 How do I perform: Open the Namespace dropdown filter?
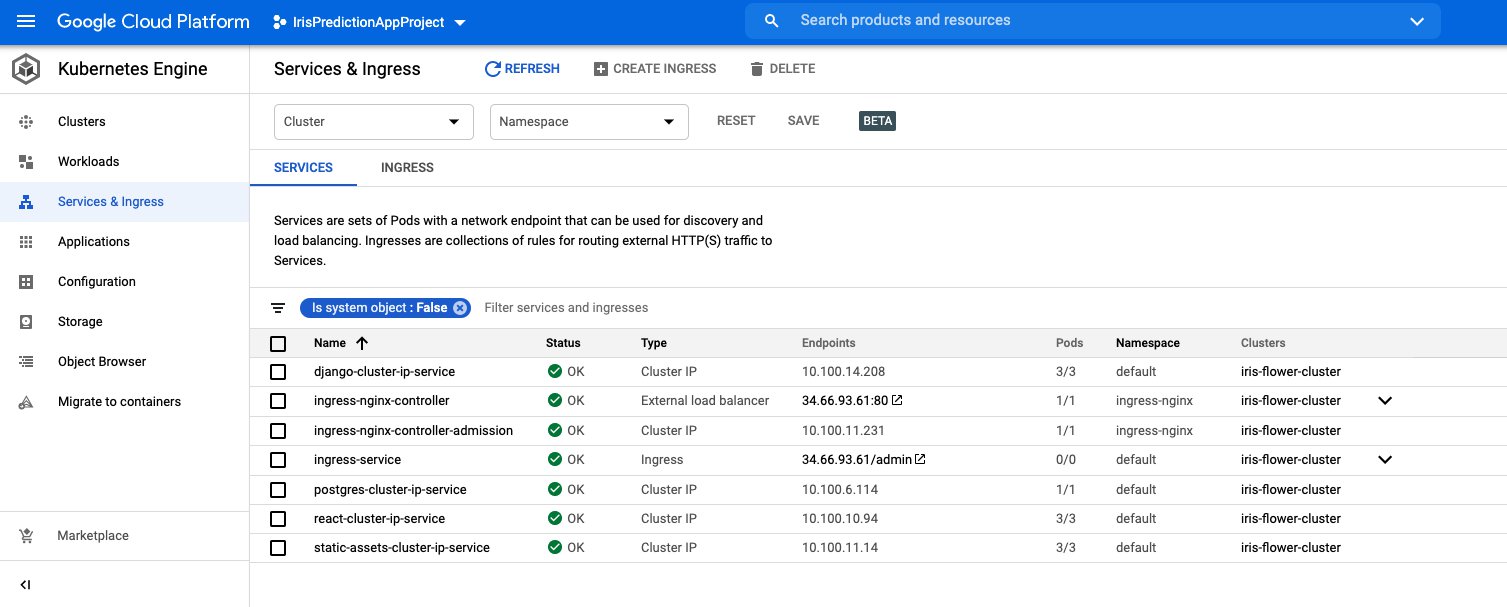tap(588, 122)
